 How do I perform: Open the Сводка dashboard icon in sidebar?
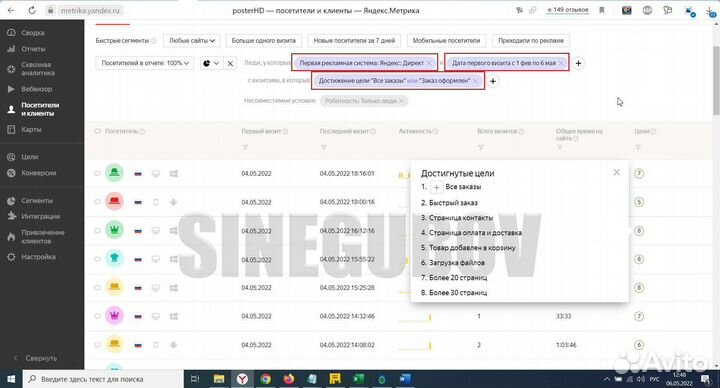(11, 33)
